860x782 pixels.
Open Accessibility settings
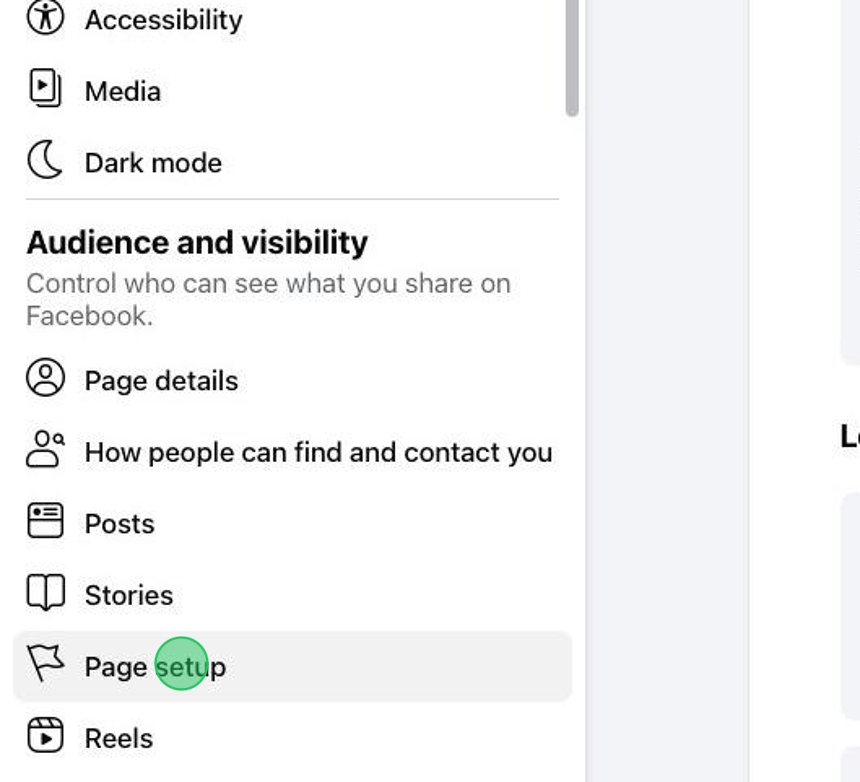point(163,20)
